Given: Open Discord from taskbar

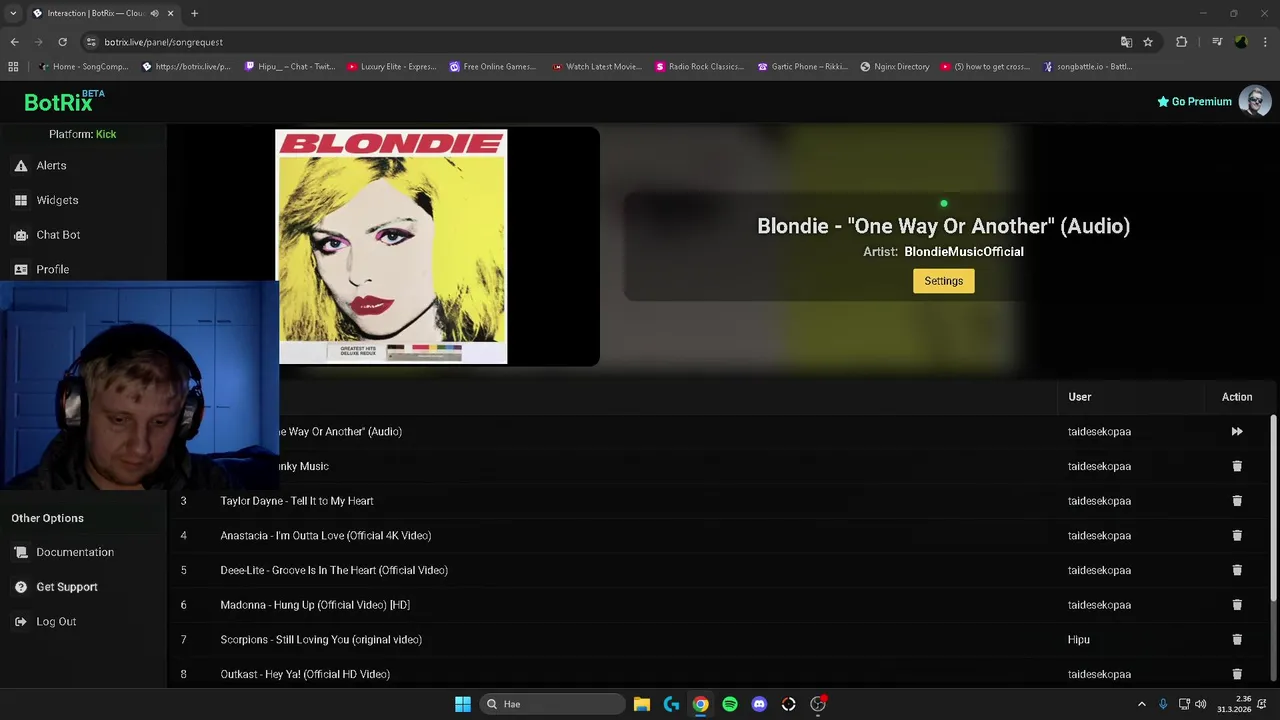Looking at the screenshot, I should 759,704.
